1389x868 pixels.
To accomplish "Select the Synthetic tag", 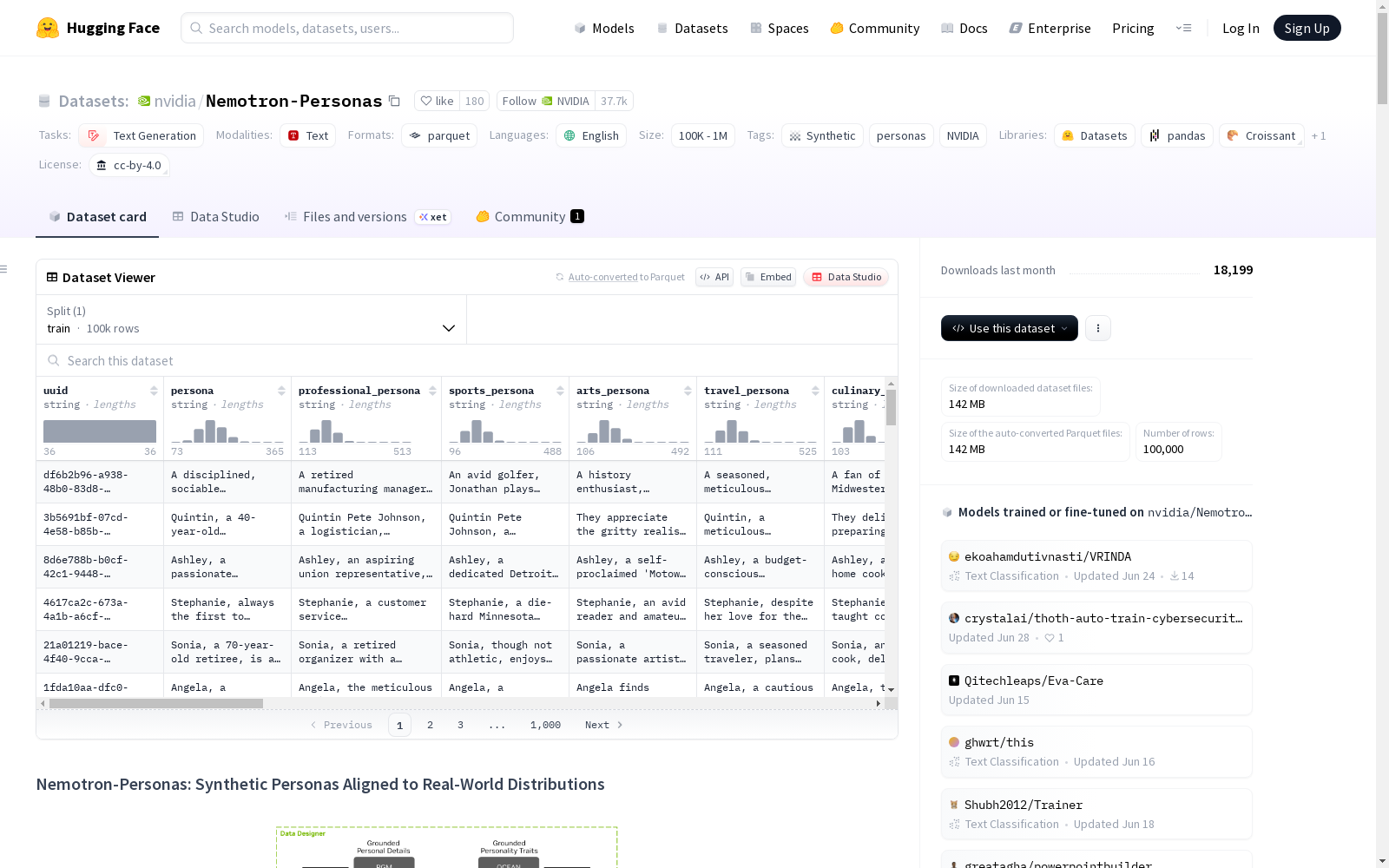I will click(x=822, y=135).
